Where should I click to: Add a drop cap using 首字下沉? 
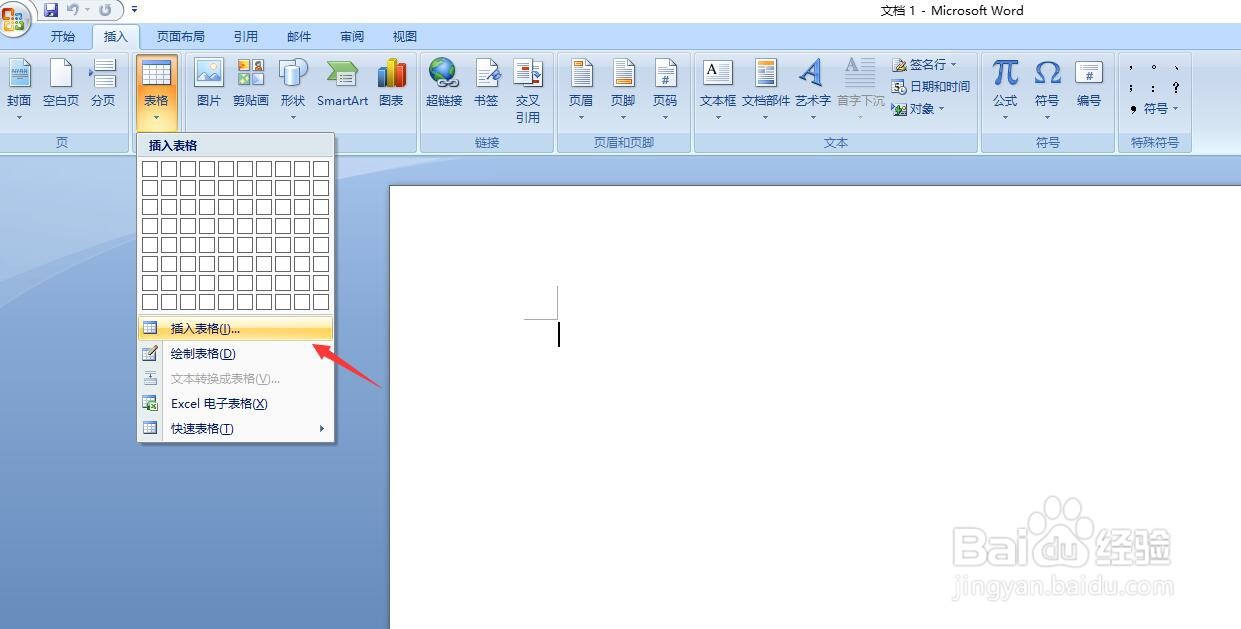(859, 85)
